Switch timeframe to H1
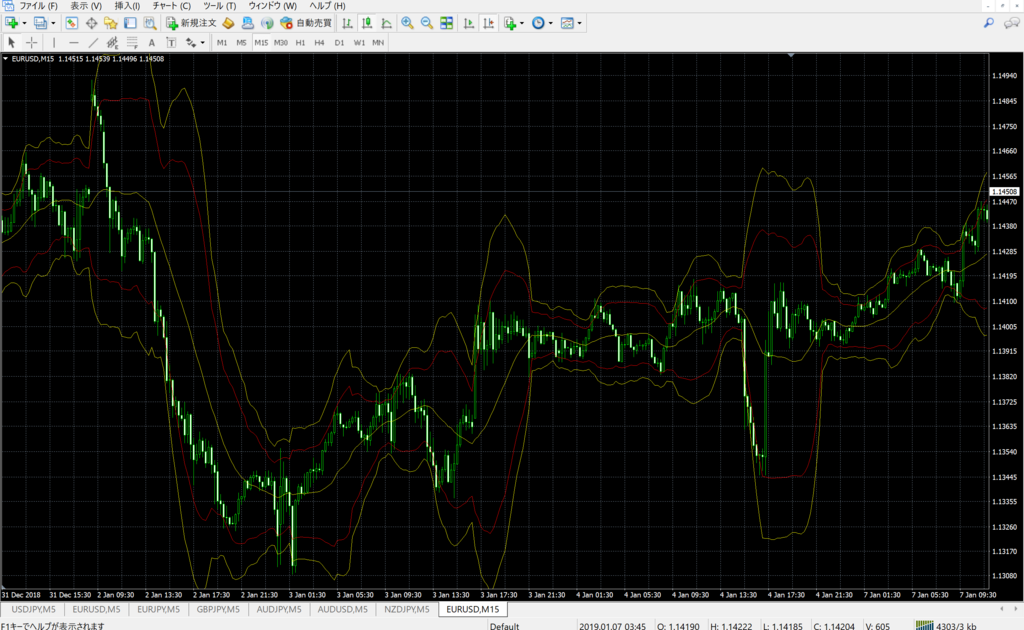The height and width of the screenshot is (630, 1024). [x=300, y=42]
